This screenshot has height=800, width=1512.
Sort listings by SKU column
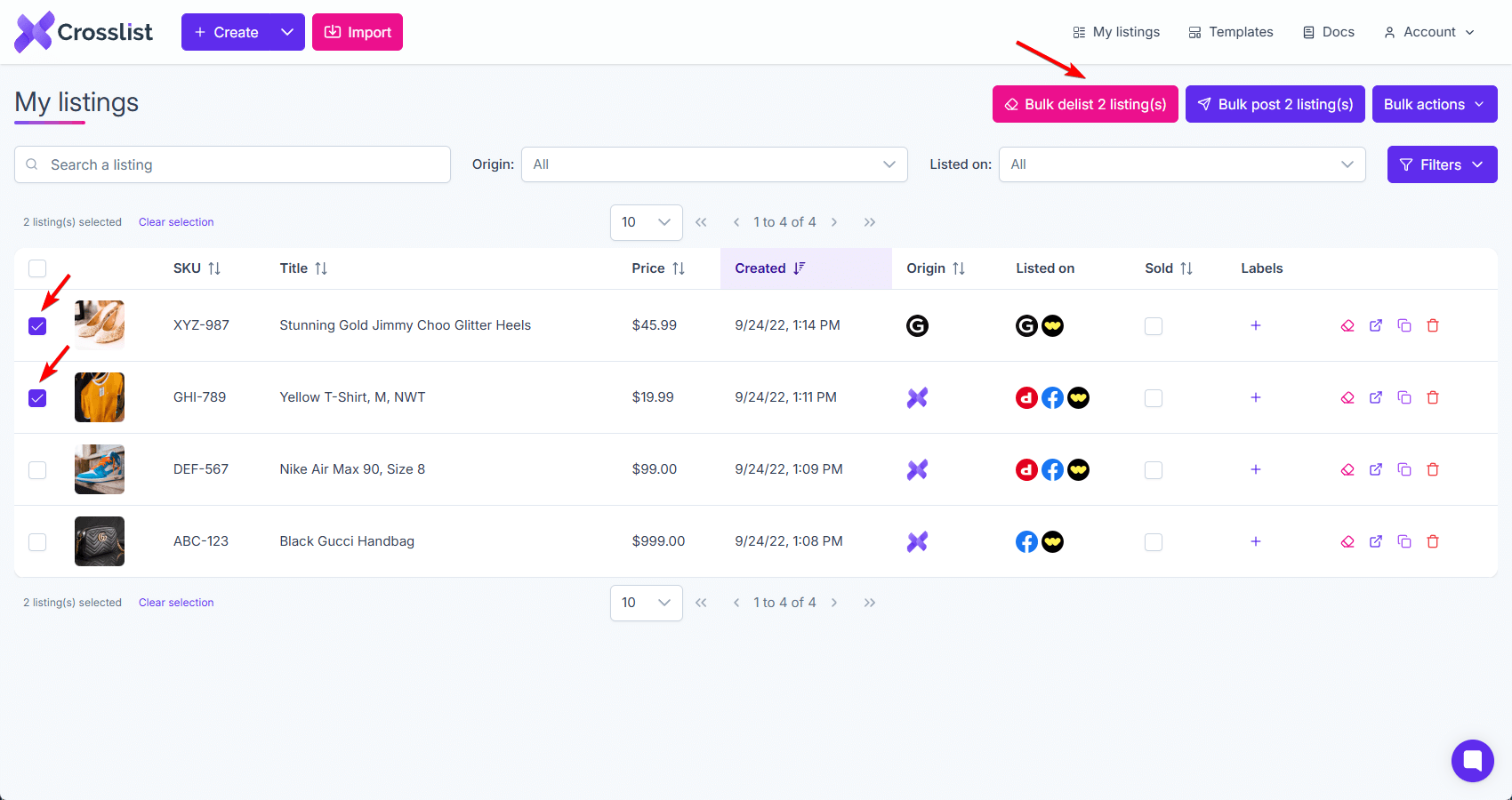197,268
